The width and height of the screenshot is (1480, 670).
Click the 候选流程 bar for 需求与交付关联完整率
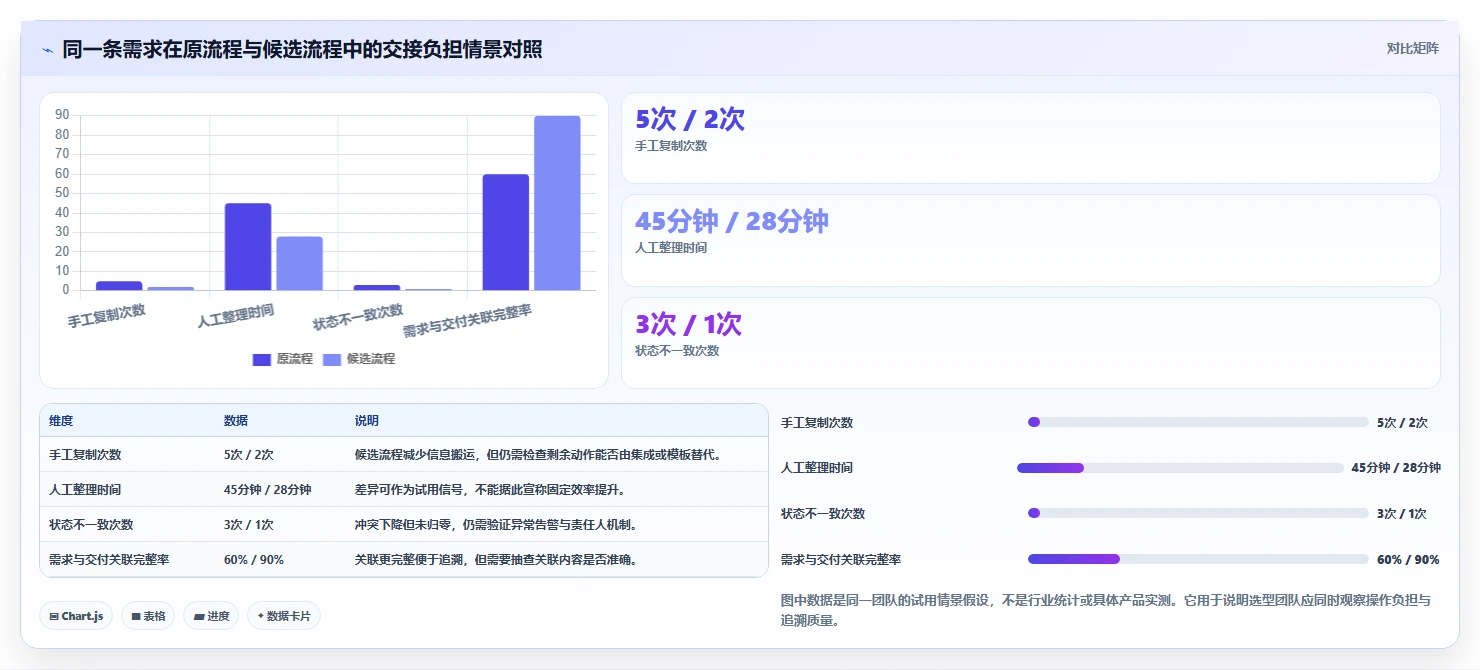pos(557,203)
